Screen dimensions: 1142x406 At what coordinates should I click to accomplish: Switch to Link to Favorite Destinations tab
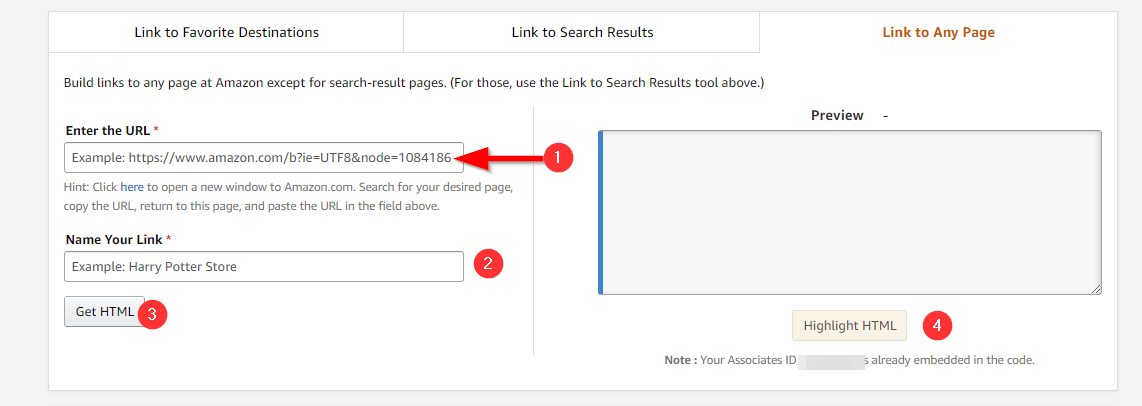pos(227,33)
